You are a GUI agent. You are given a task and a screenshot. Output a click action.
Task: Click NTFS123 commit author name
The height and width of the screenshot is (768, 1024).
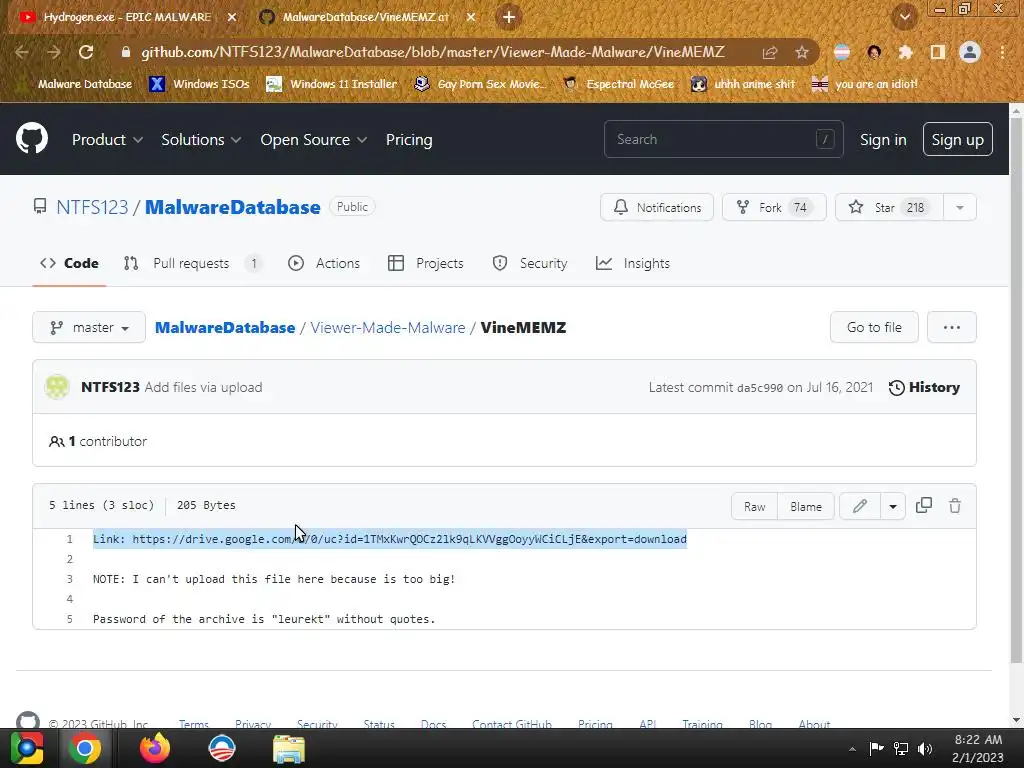tap(110, 387)
